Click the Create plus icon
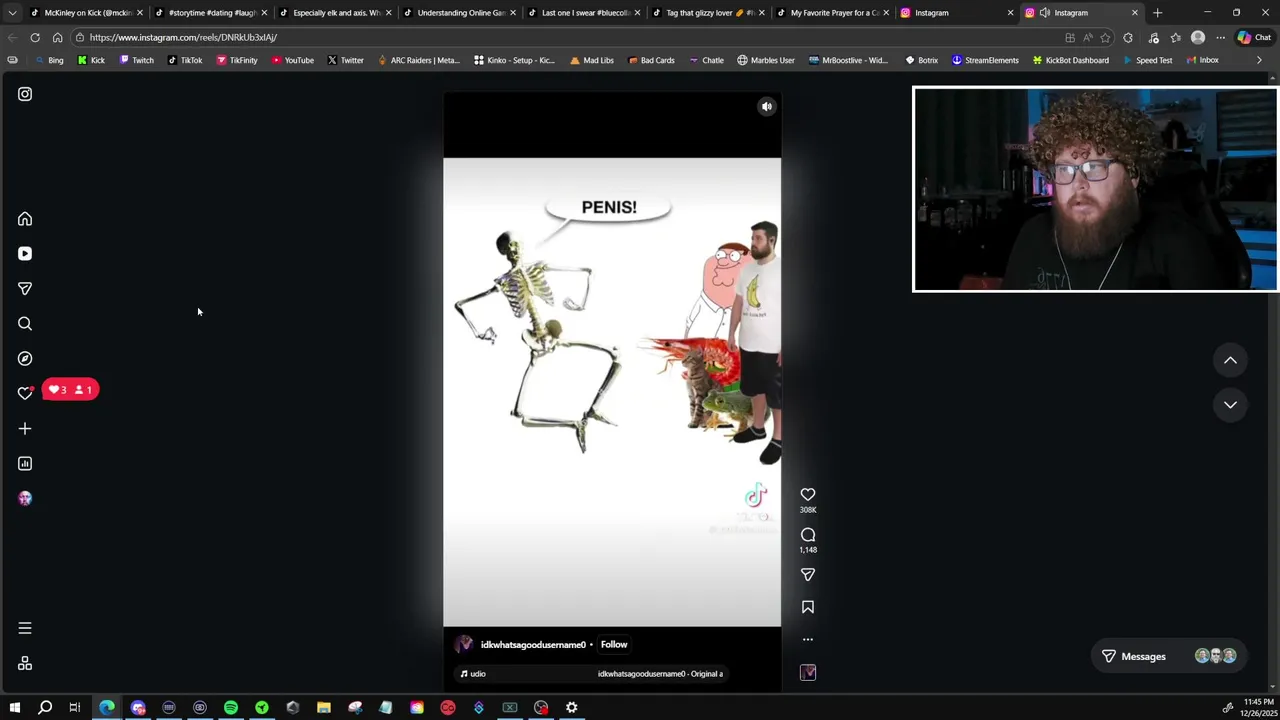The width and height of the screenshot is (1280, 720). (25, 429)
